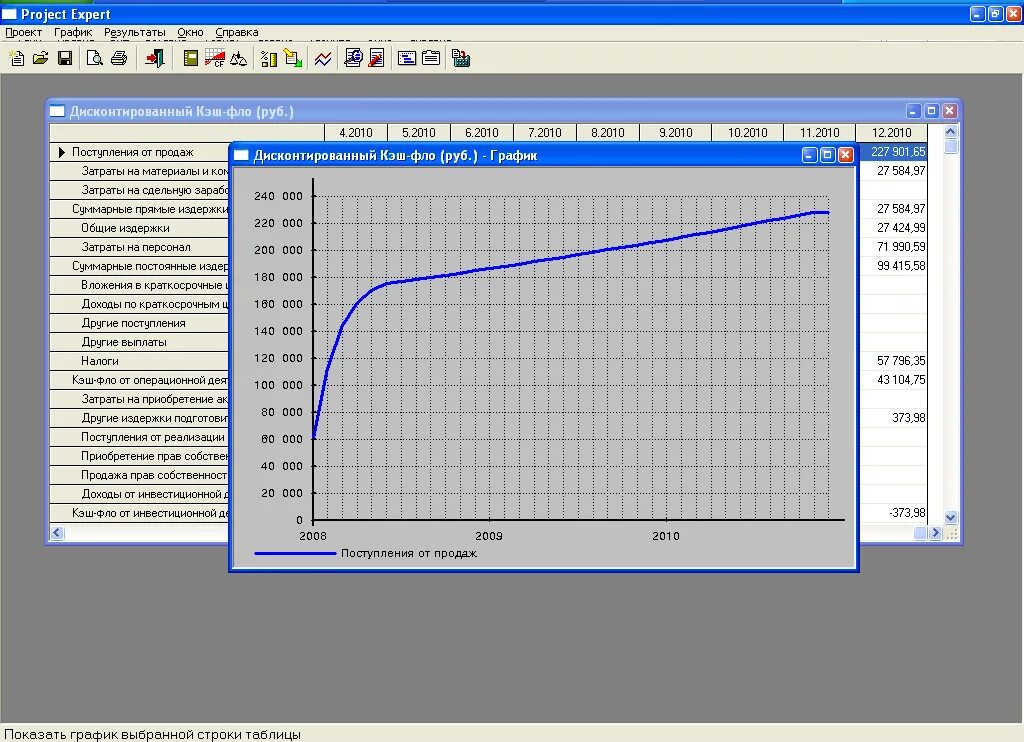Image resolution: width=1024 pixels, height=742 pixels.
Task: Click the cell with value 71 990,59
Action: coord(893,247)
